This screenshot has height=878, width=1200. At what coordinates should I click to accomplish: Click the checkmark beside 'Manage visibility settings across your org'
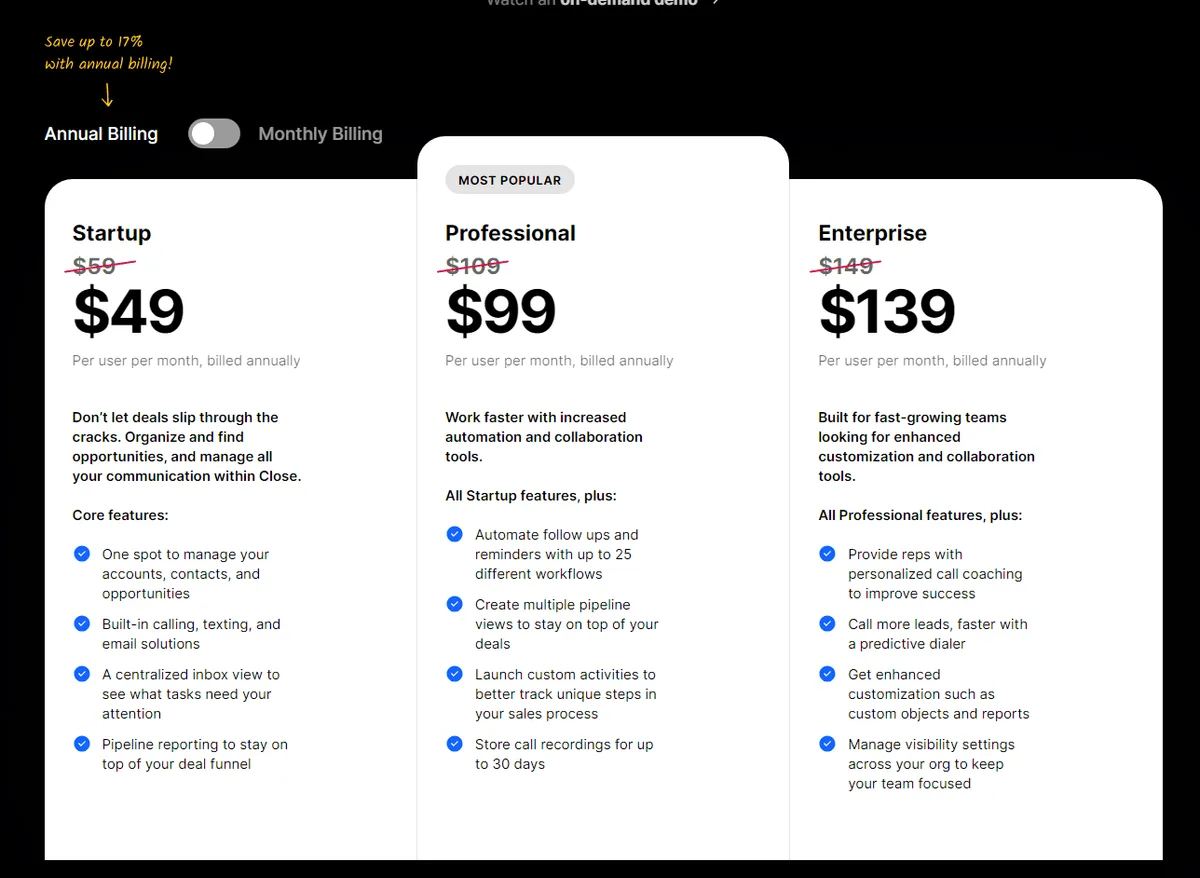827,744
